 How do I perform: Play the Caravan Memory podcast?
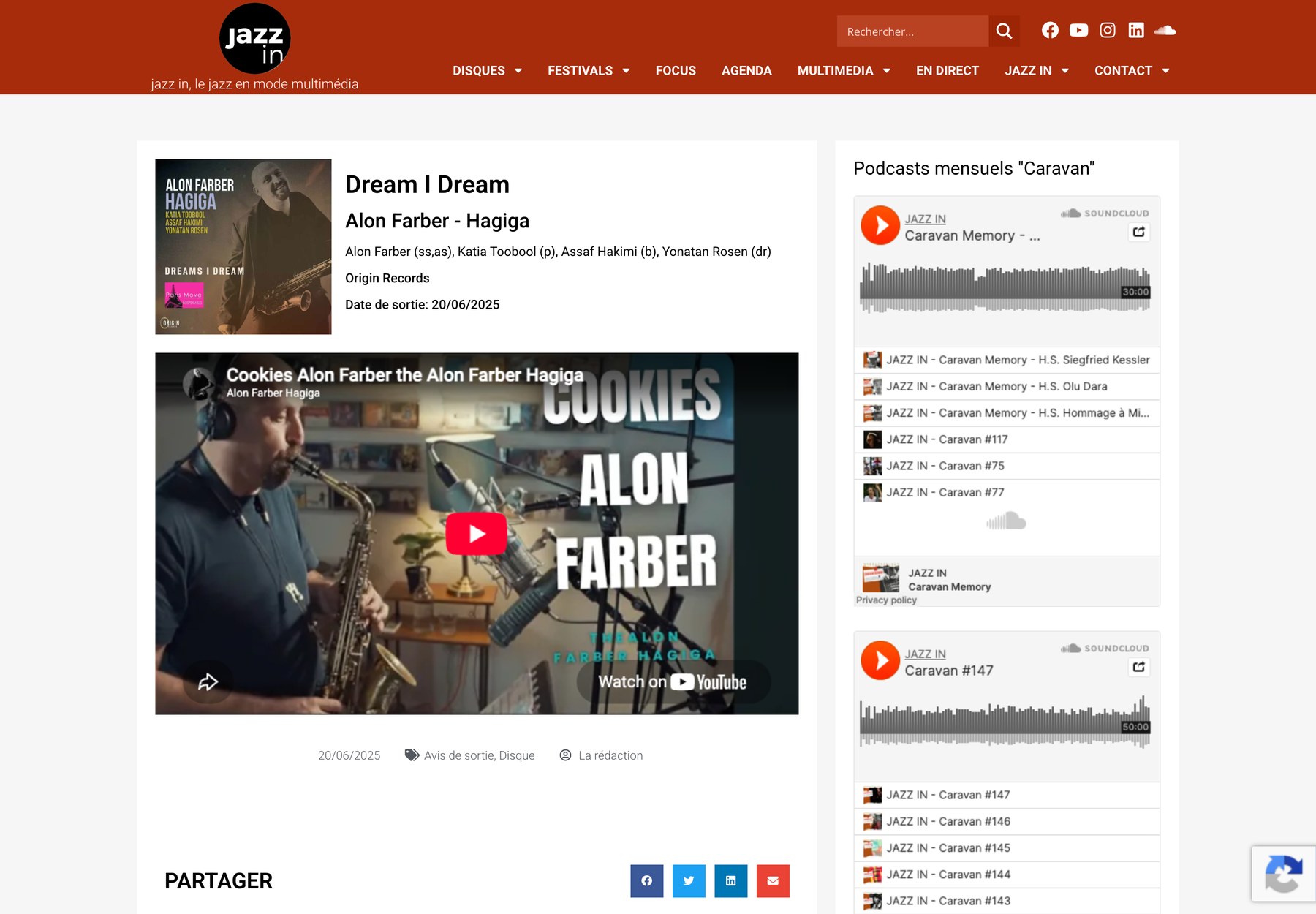pos(880,225)
